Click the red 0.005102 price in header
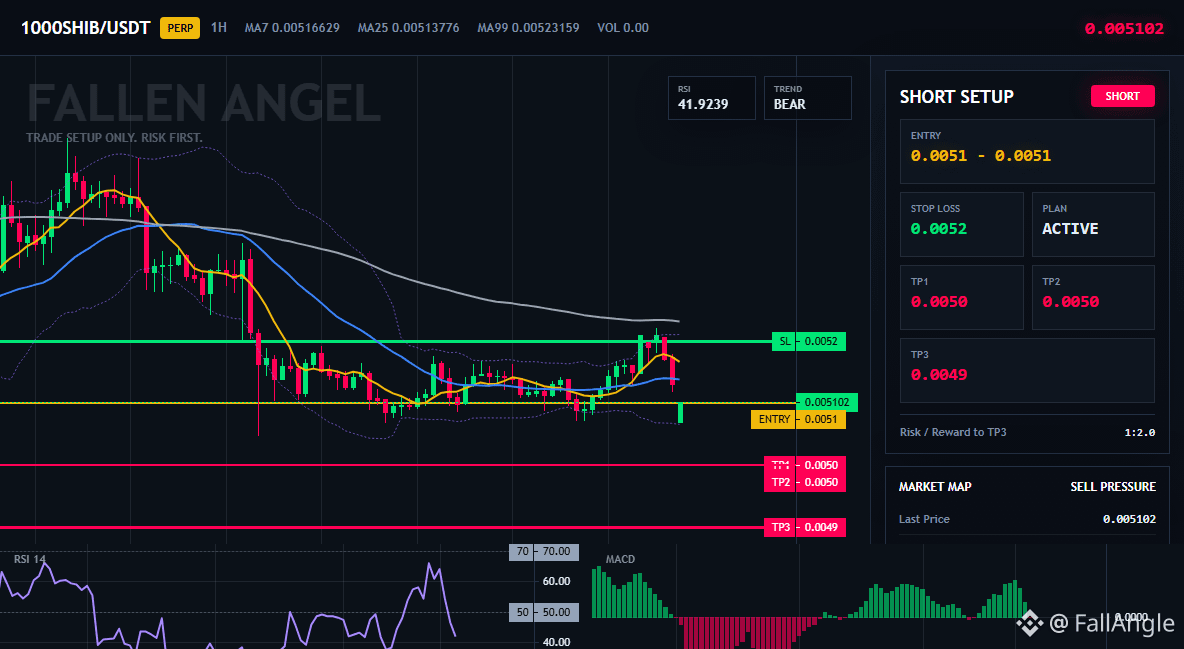 click(x=1124, y=29)
